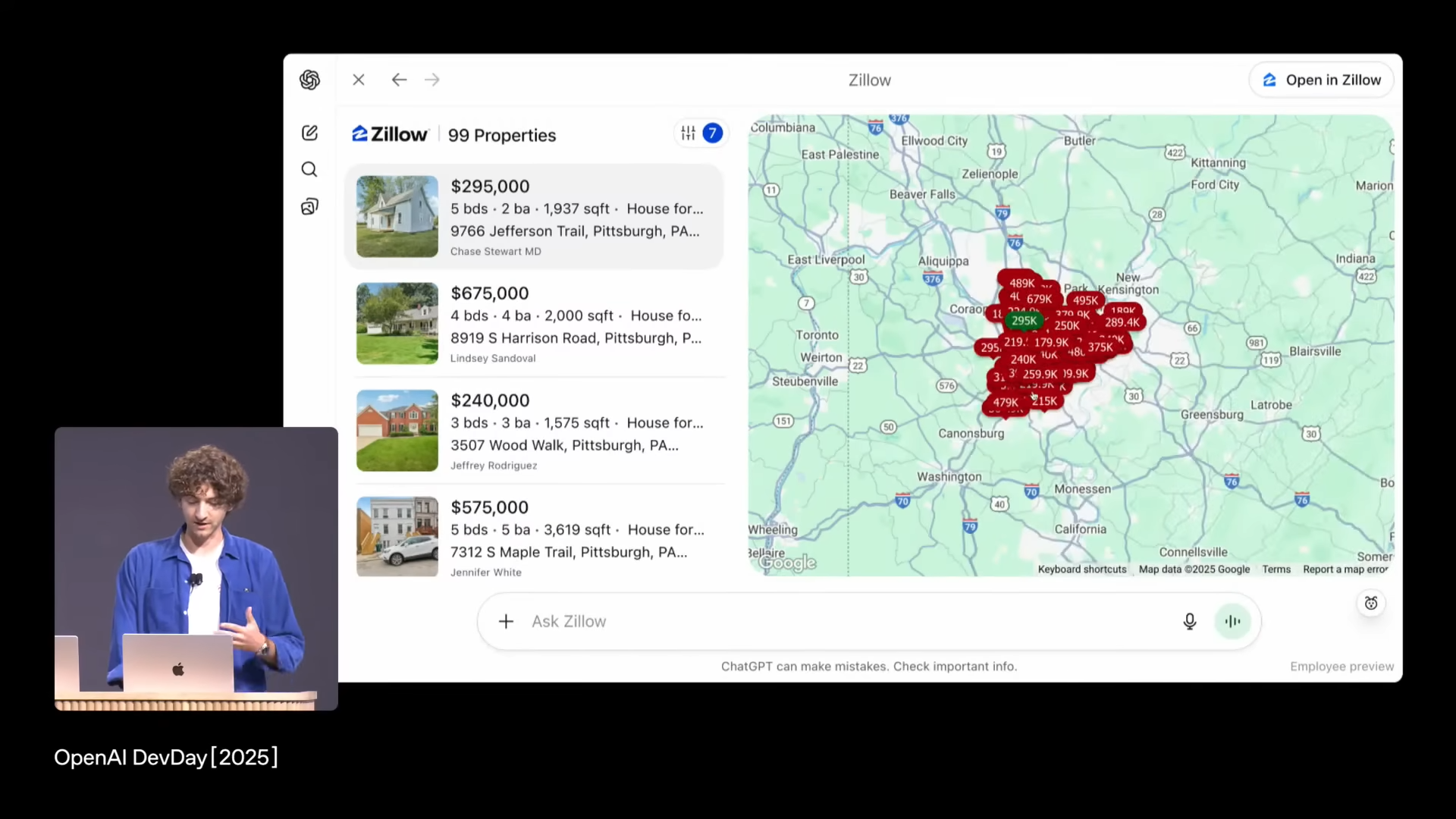
Task: Start a new chat with the compose icon
Action: [x=309, y=133]
